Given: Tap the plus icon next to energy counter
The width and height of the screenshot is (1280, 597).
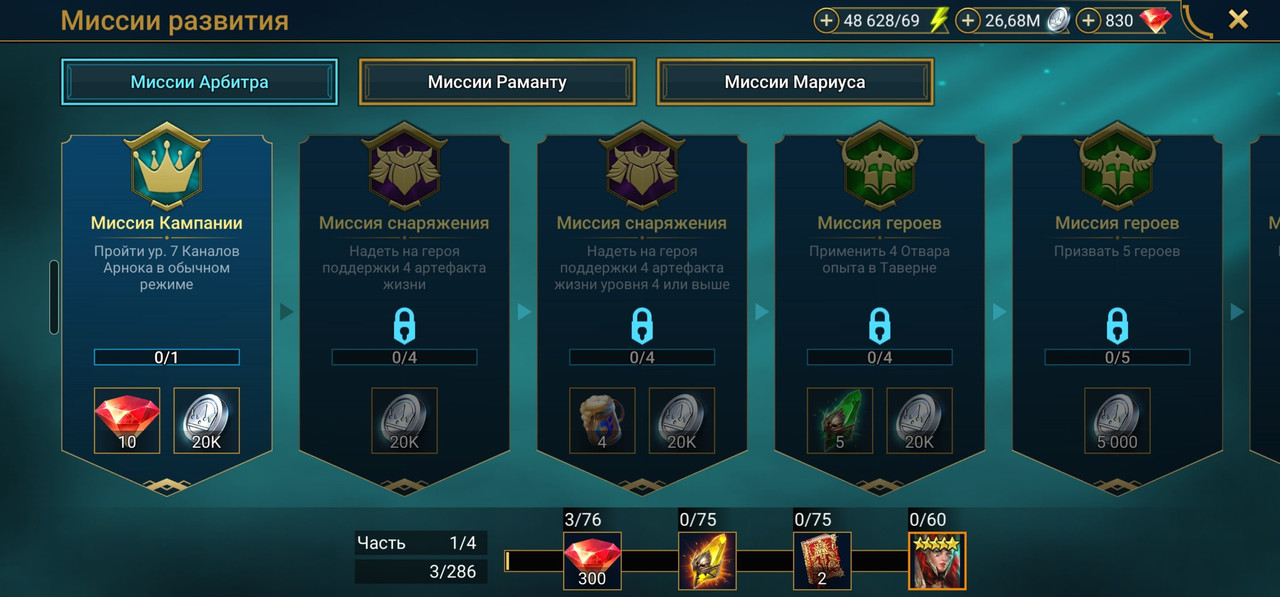Looking at the screenshot, I should click(x=826, y=20).
